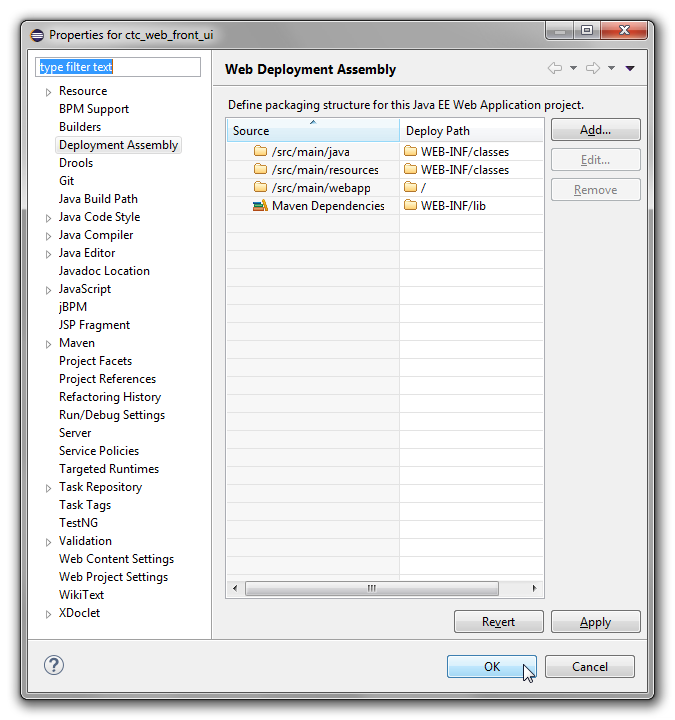Image resolution: width=675 pixels, height=720 pixels.
Task: Click the forward navigation arrow icon
Action: (x=593, y=68)
